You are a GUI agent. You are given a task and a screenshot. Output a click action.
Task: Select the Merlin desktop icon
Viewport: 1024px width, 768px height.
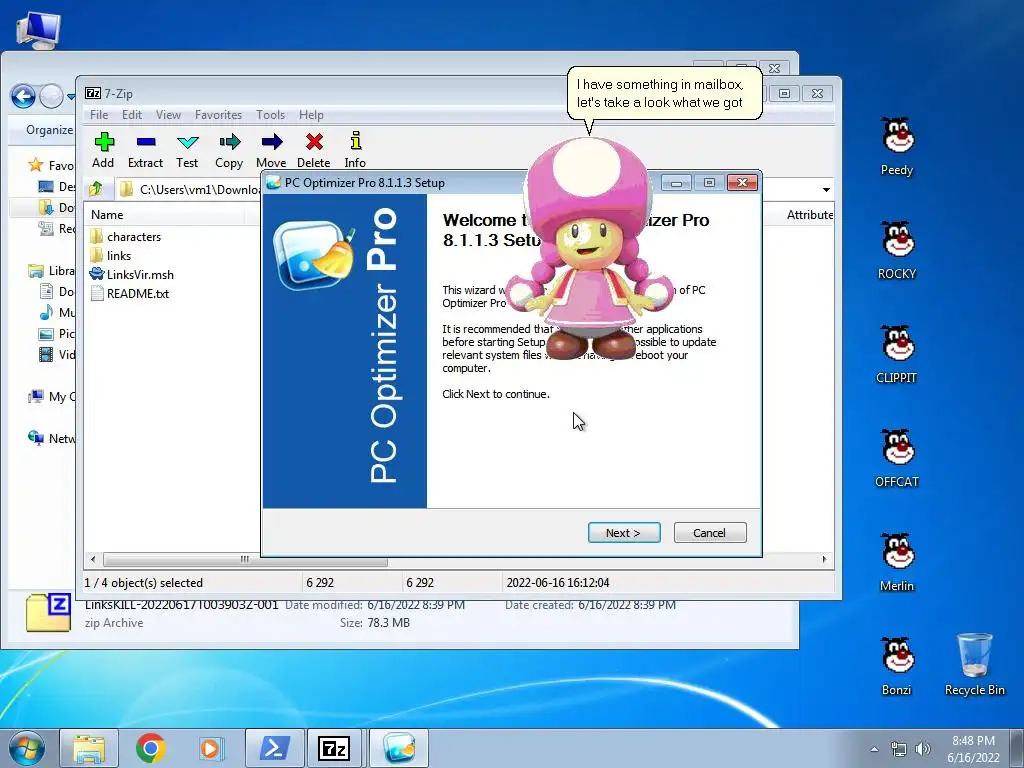coord(897,562)
